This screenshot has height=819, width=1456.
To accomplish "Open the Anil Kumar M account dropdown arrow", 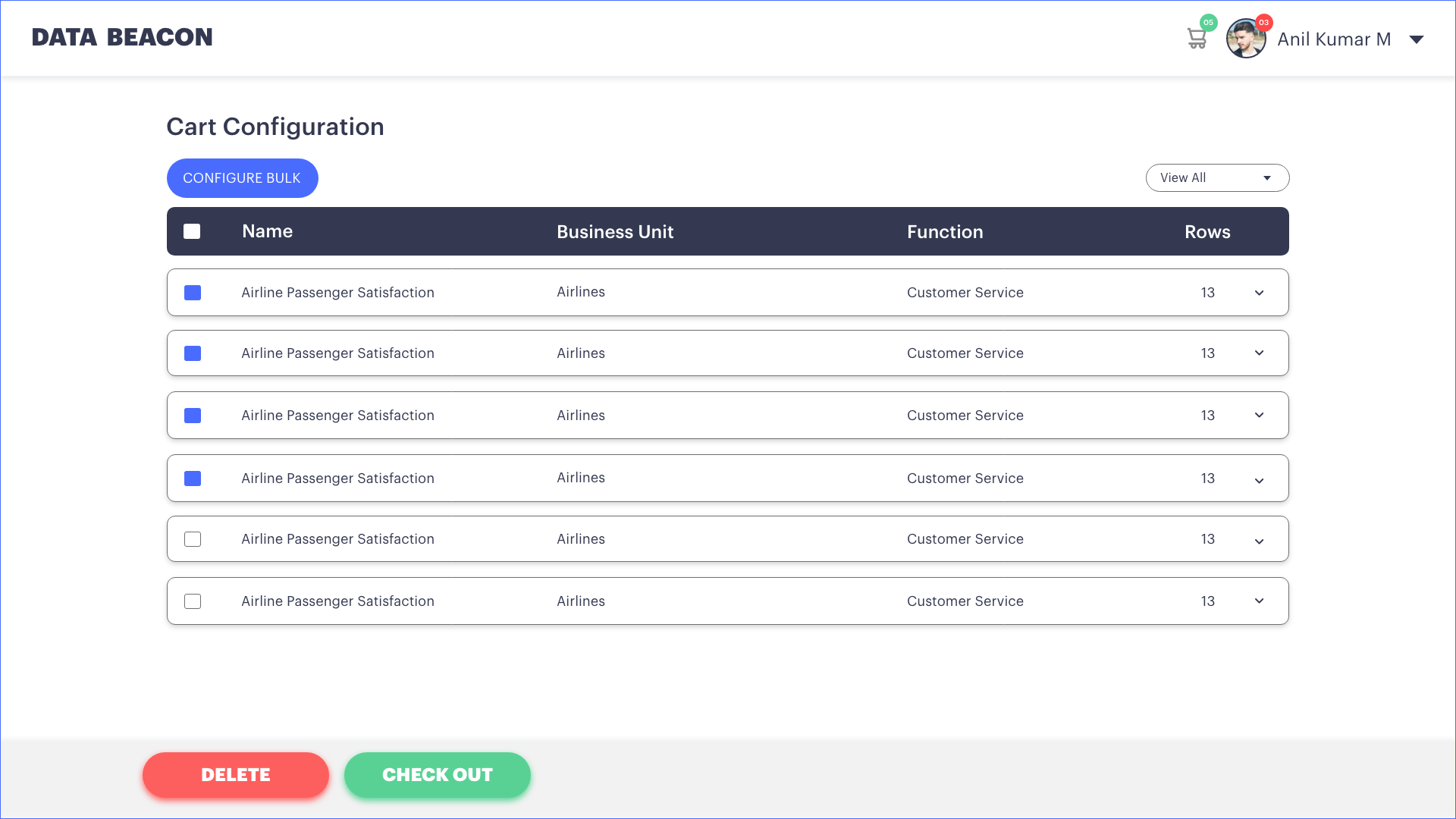I will [1416, 39].
